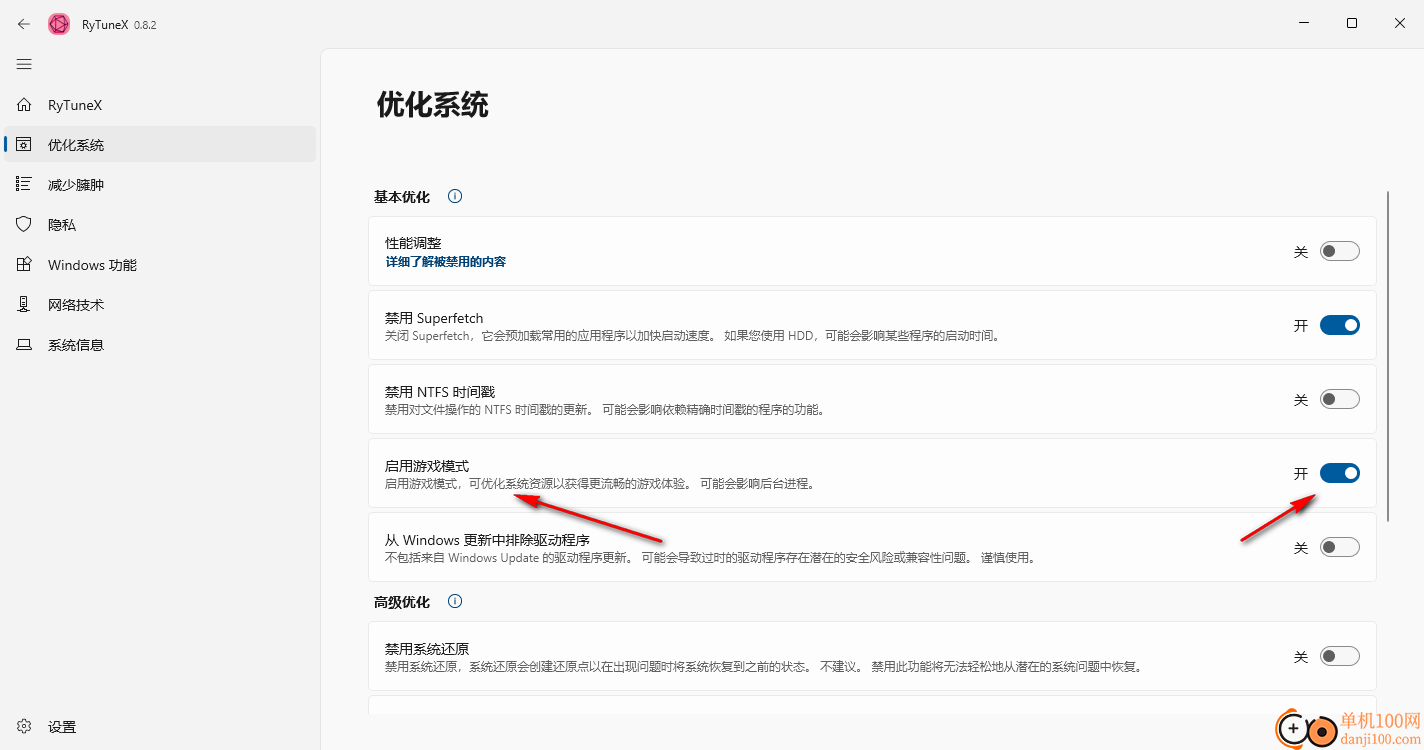1424x750 pixels.
Task: Select 优化系统 in the sidebar
Action: coord(160,145)
